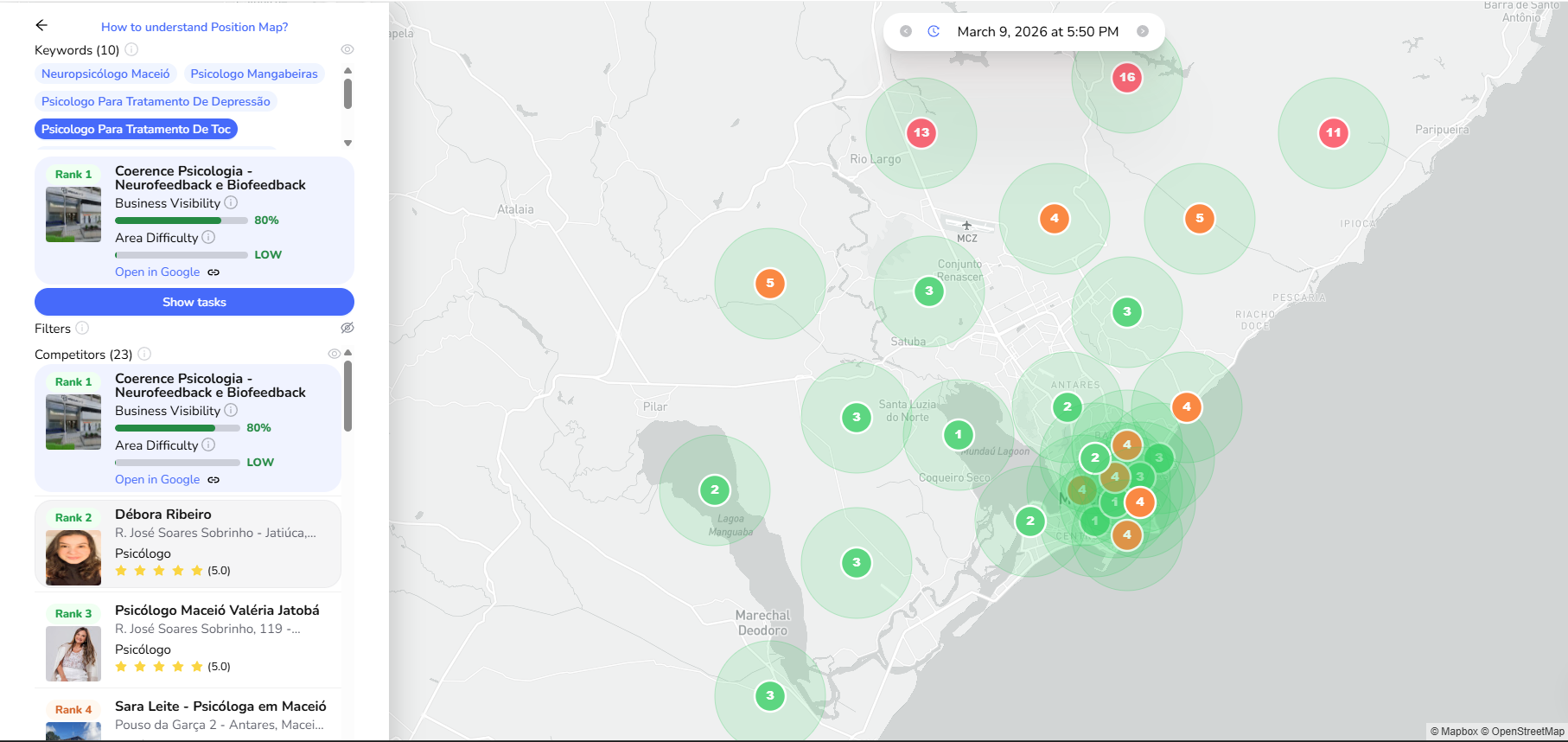Screen dimensions: 1568x742
Task: Click the keywords list scrollbar thumb
Action: (347, 94)
